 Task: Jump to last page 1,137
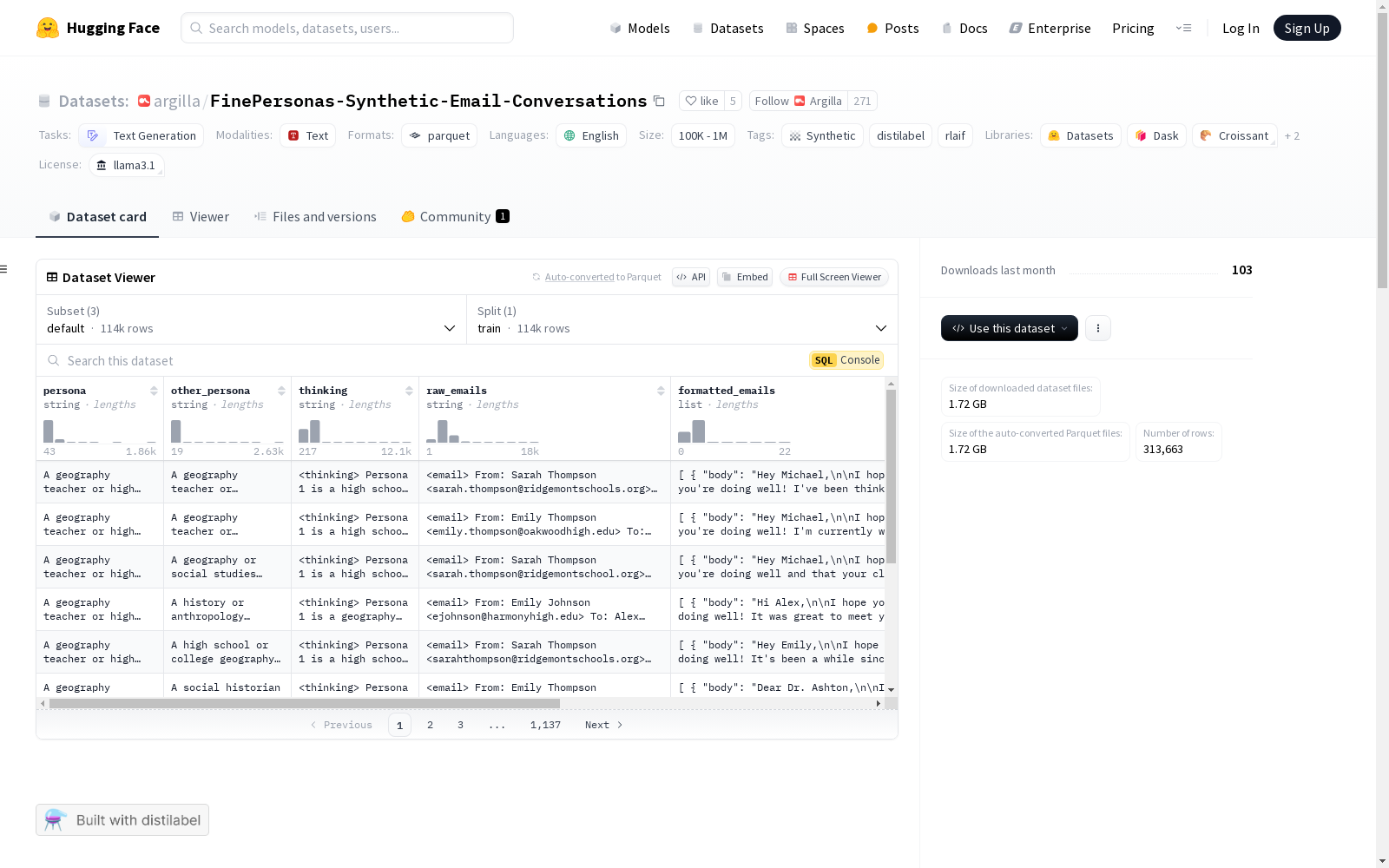pos(545,725)
